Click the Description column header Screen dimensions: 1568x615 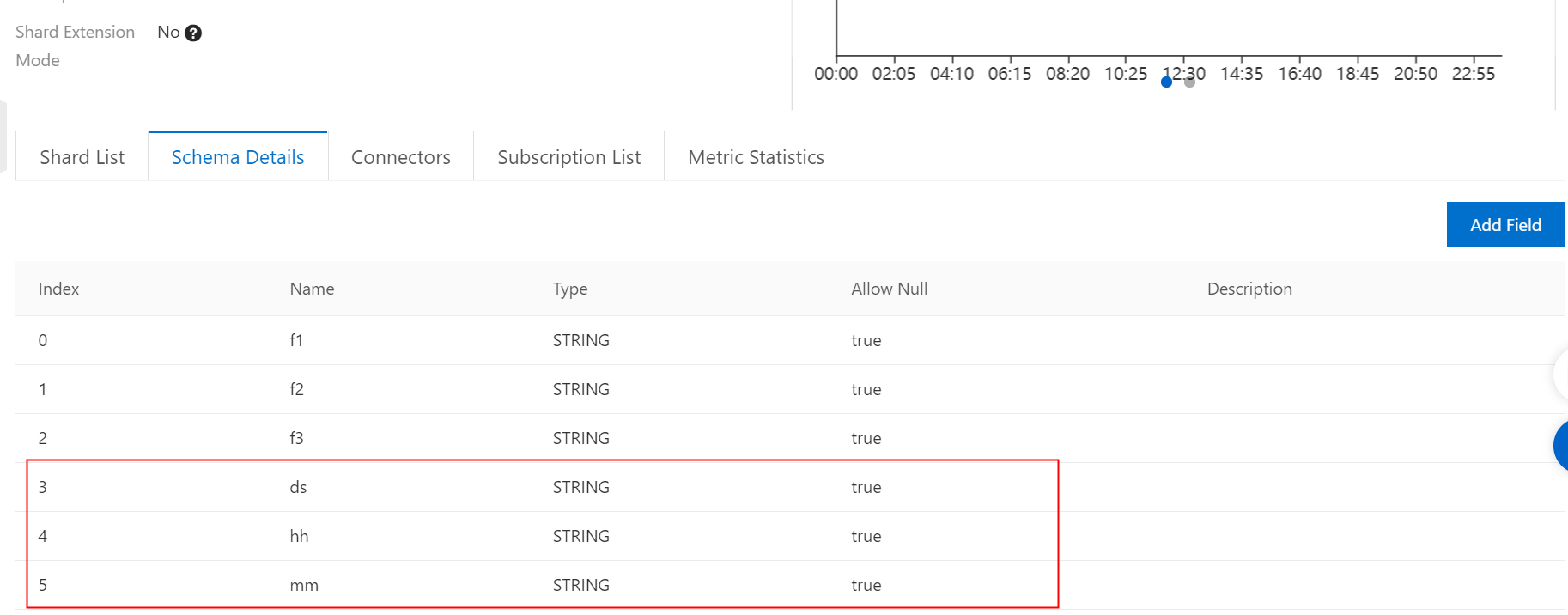click(1249, 289)
